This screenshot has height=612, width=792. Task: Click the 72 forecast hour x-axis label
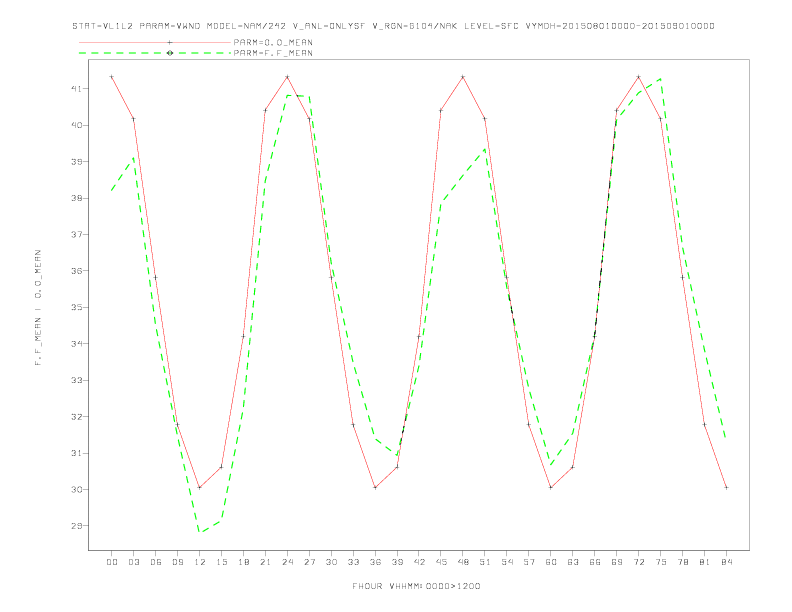click(x=638, y=562)
